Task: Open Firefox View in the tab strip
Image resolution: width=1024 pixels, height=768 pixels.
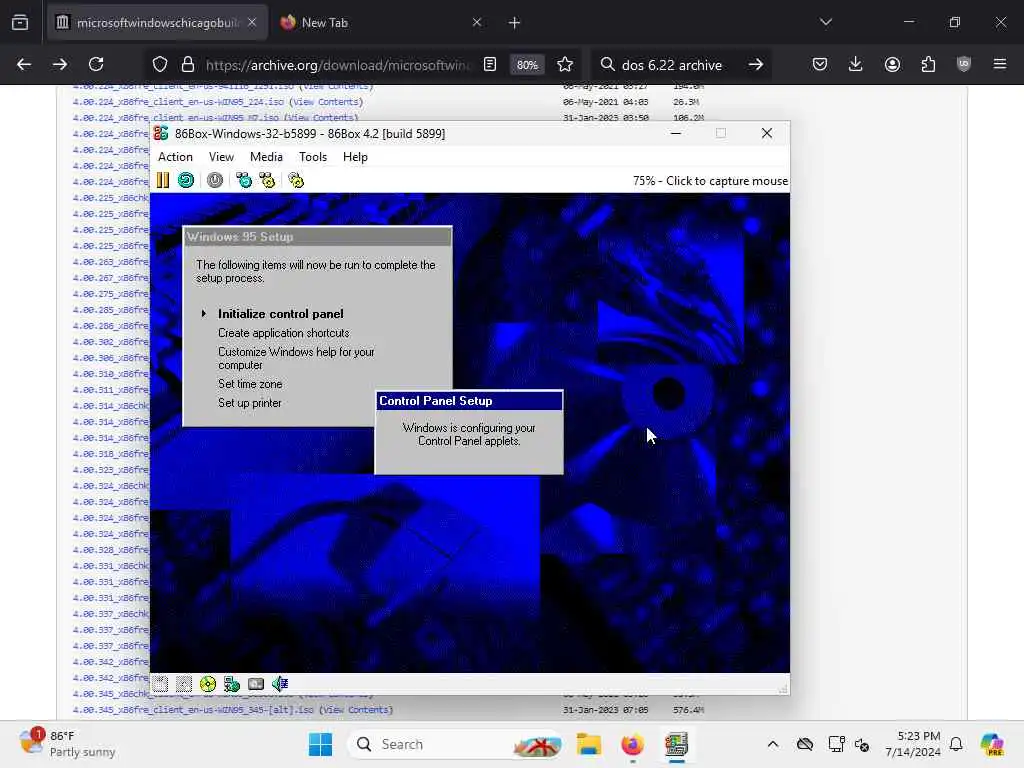Action: (x=20, y=23)
